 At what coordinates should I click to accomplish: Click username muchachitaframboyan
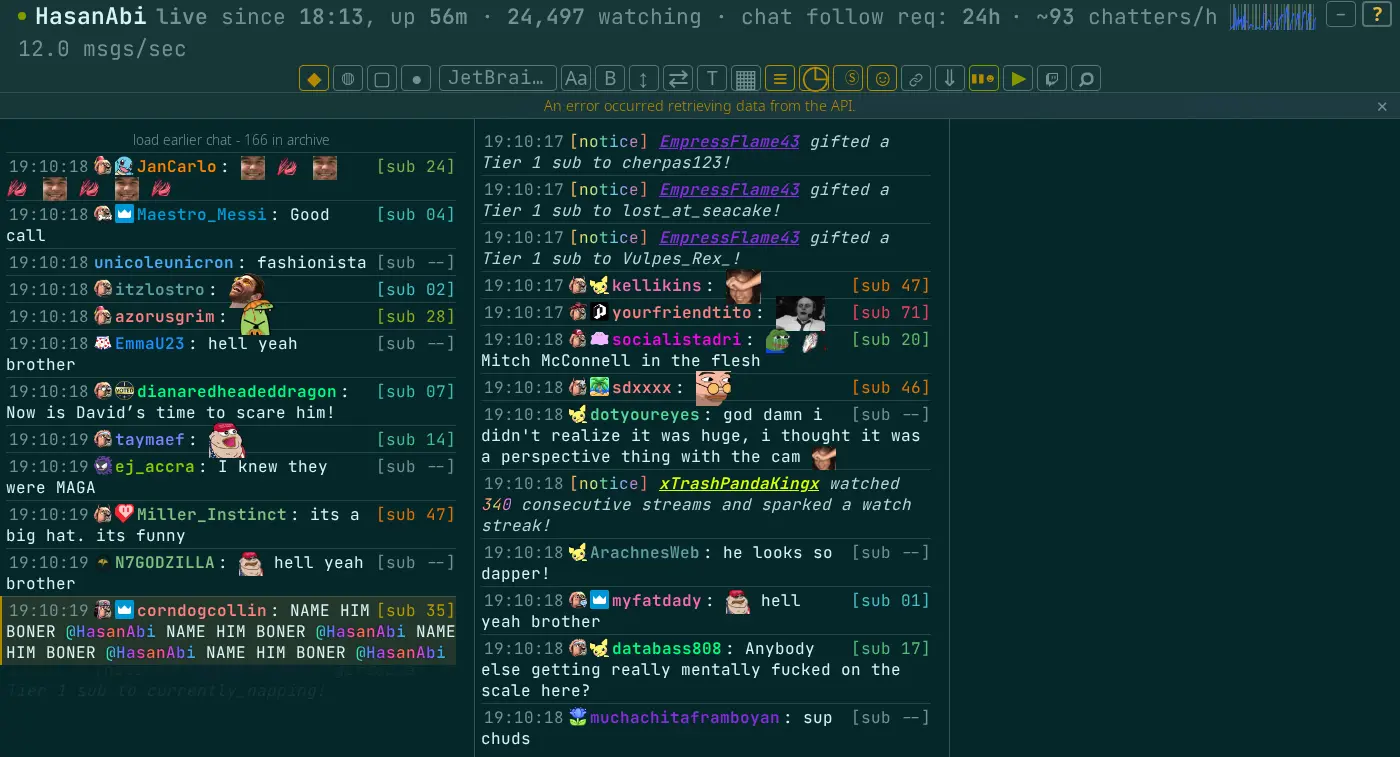(x=687, y=718)
